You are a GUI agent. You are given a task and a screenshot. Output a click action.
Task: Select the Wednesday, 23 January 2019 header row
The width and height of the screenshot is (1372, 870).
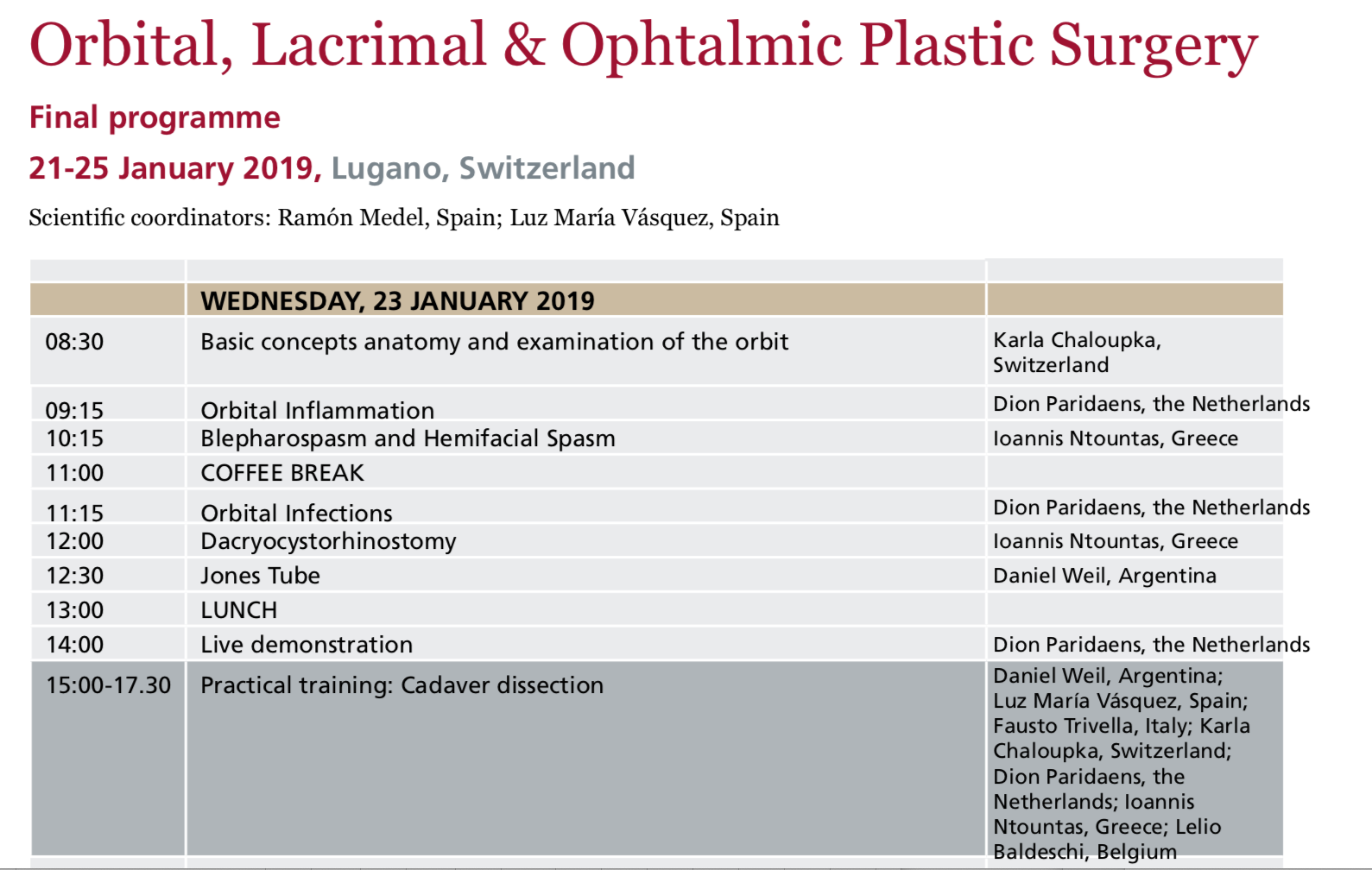656,300
